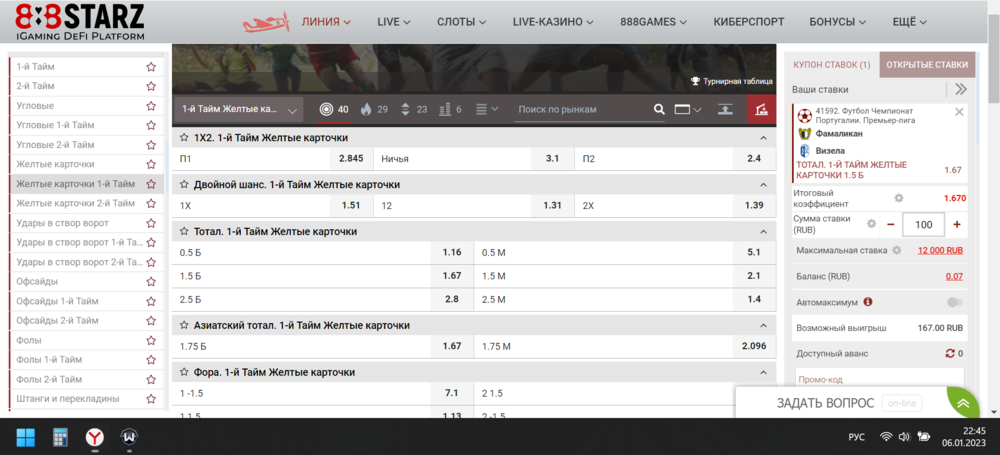Click the magnifier search icon

[659, 109]
